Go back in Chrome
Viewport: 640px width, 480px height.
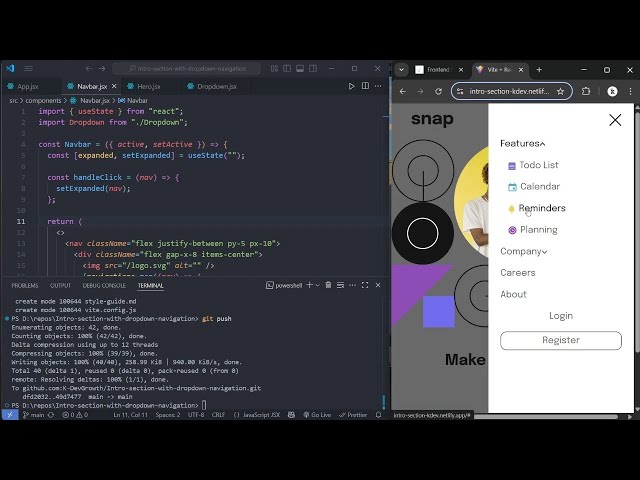point(403,91)
